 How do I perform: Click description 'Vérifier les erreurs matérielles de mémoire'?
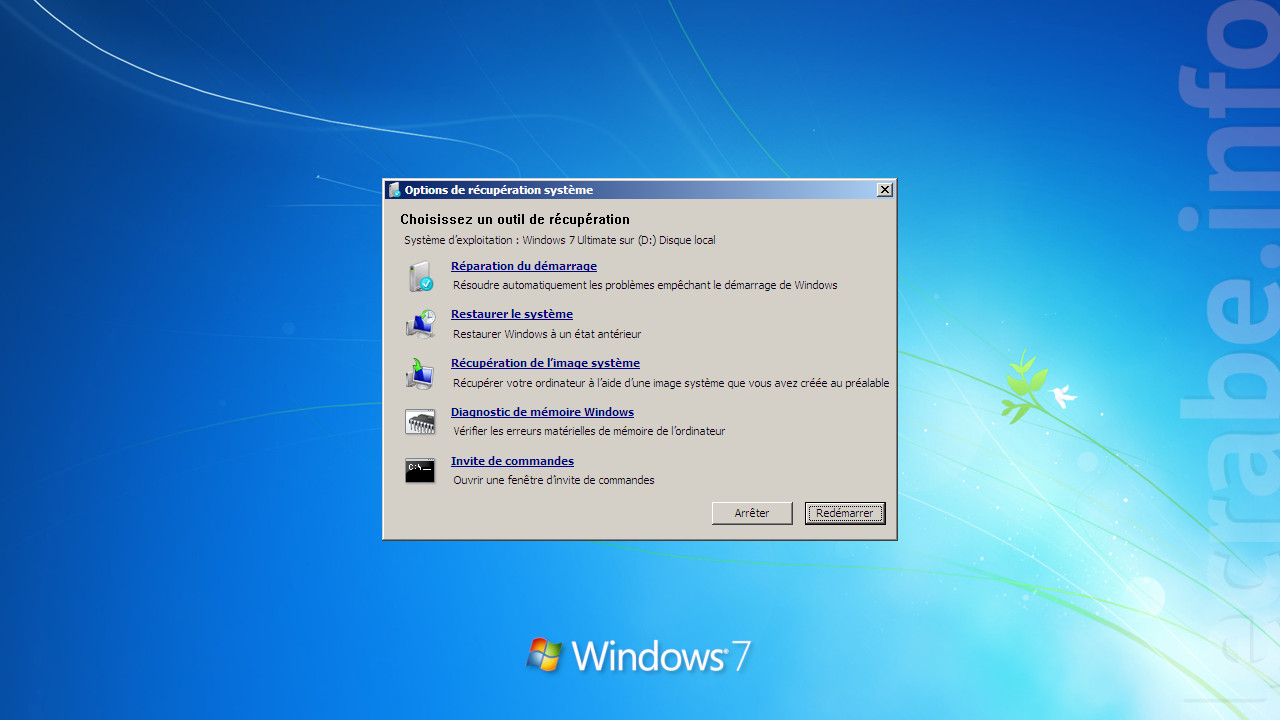(555, 432)
